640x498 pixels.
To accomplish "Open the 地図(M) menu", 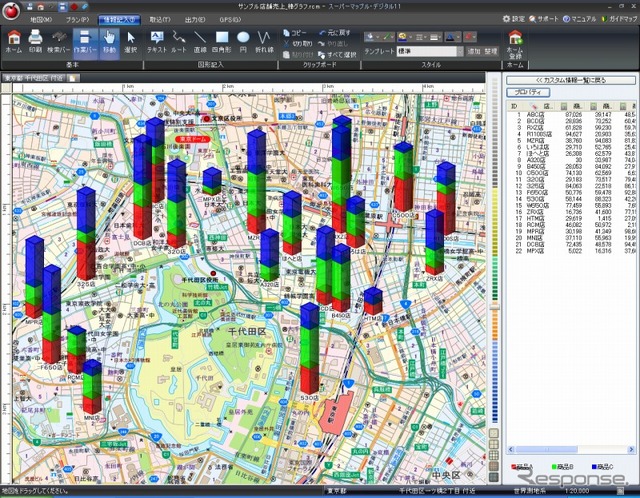I will pos(41,20).
